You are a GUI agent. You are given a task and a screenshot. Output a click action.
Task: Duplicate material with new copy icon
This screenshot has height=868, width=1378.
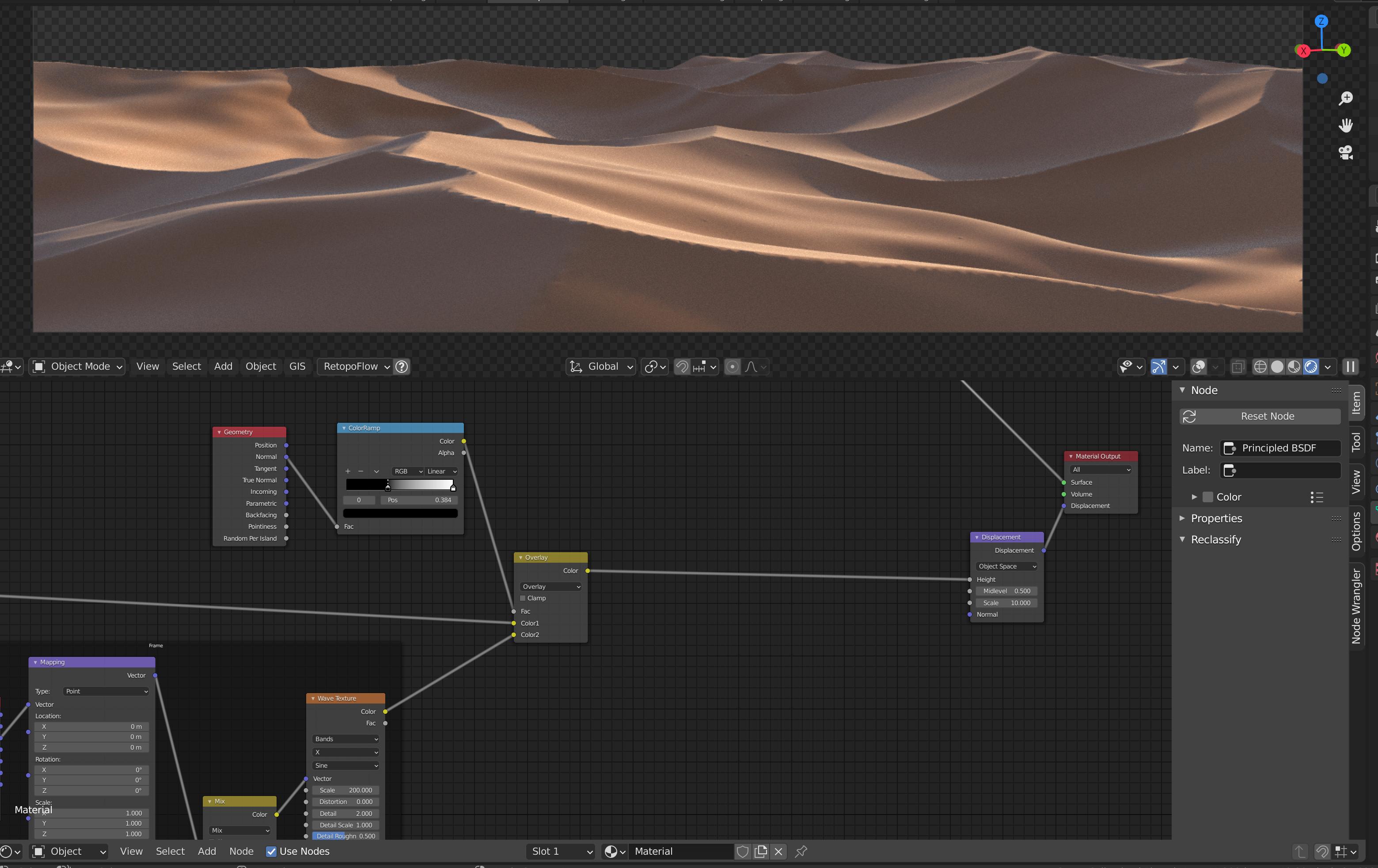(760, 851)
